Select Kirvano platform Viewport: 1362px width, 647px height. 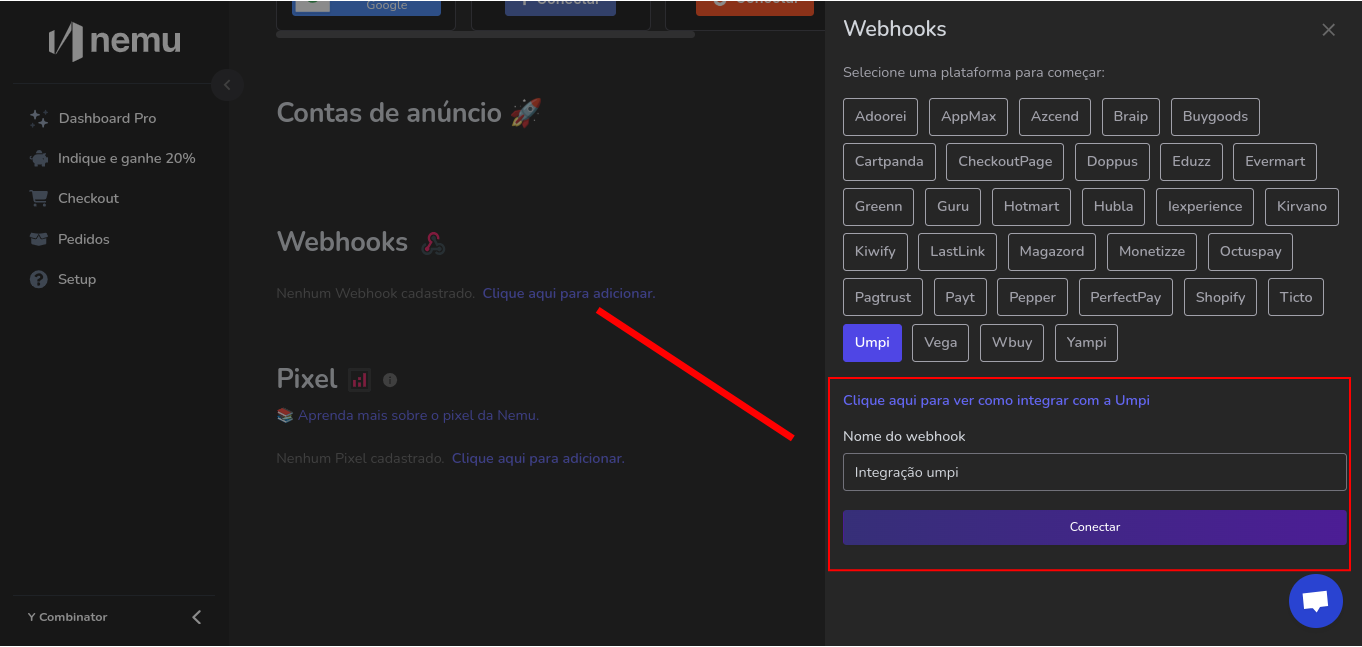coord(1302,206)
